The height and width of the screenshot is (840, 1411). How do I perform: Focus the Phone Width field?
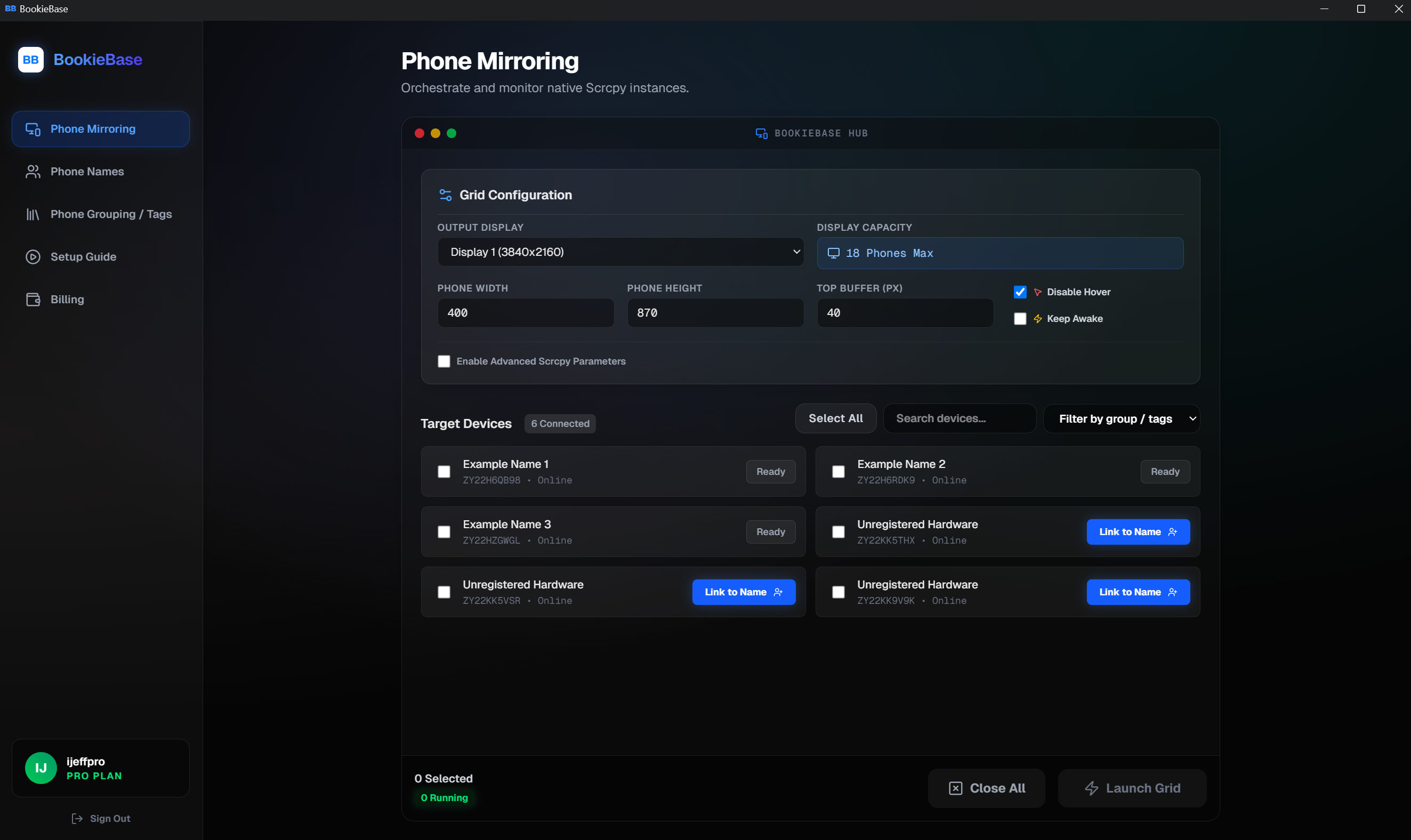click(x=526, y=313)
